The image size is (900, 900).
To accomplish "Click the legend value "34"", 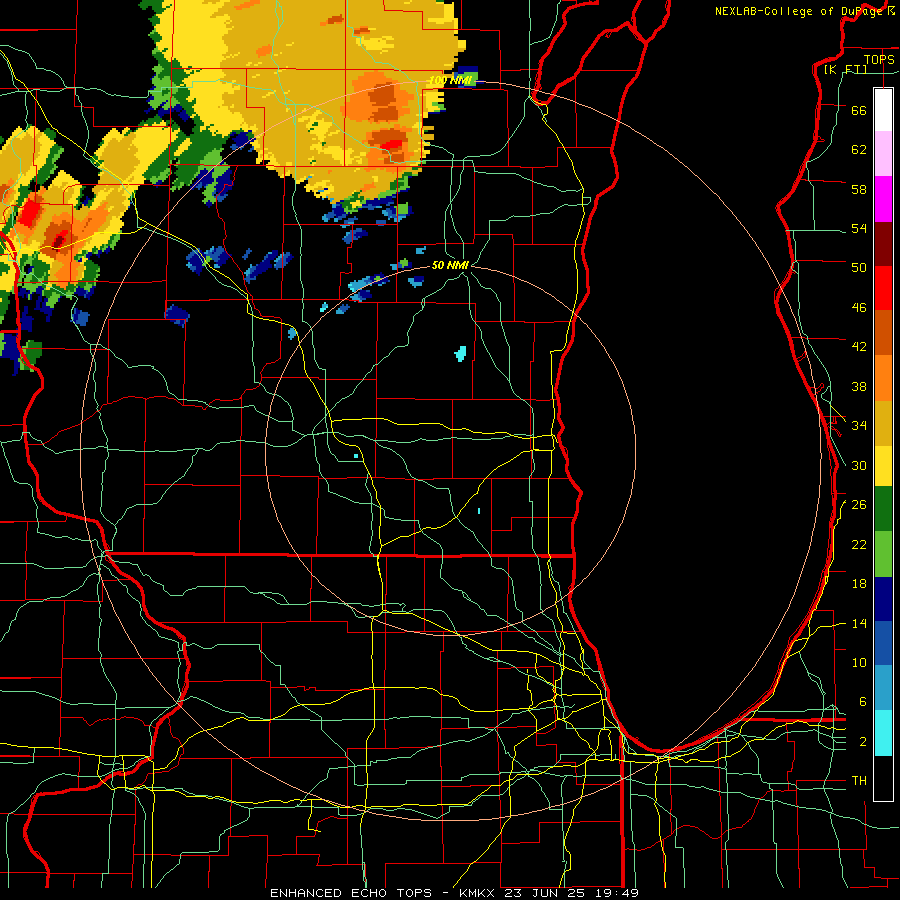I will pos(859,426).
